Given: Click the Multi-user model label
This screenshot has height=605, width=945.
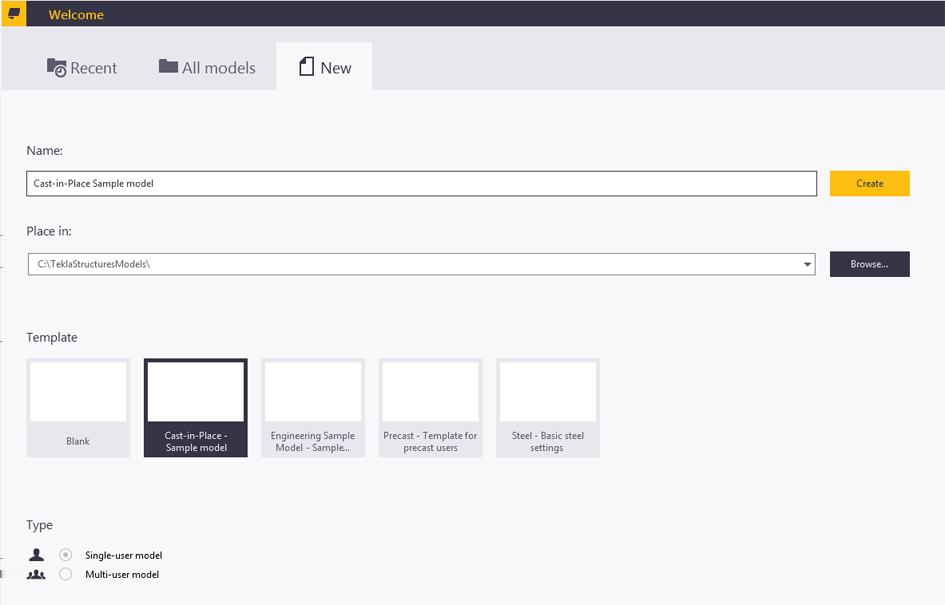Looking at the screenshot, I should 122,574.
